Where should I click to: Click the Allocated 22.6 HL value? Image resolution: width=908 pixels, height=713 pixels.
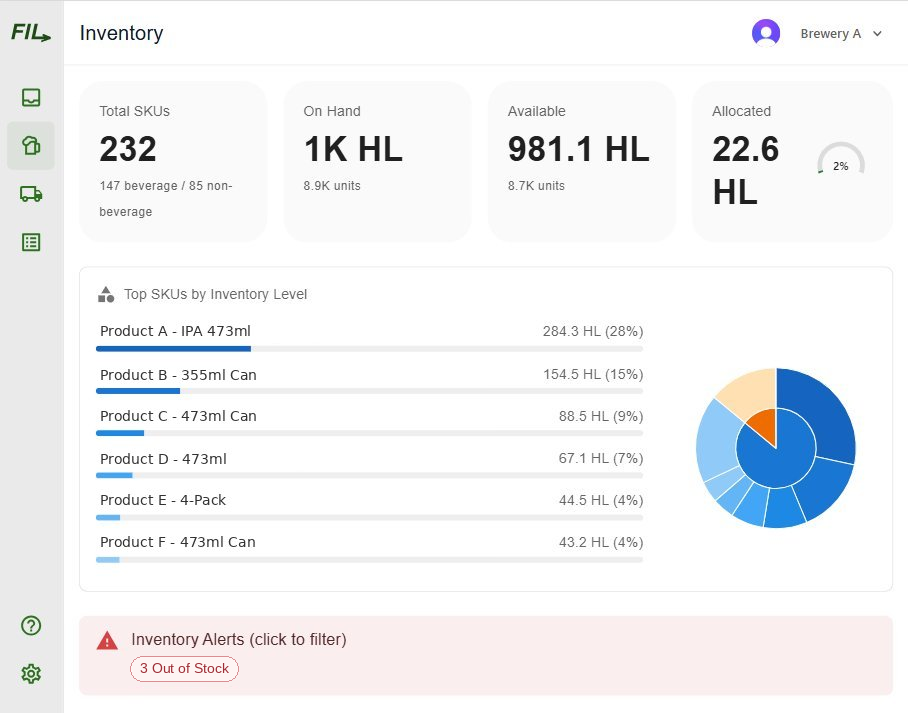746,170
